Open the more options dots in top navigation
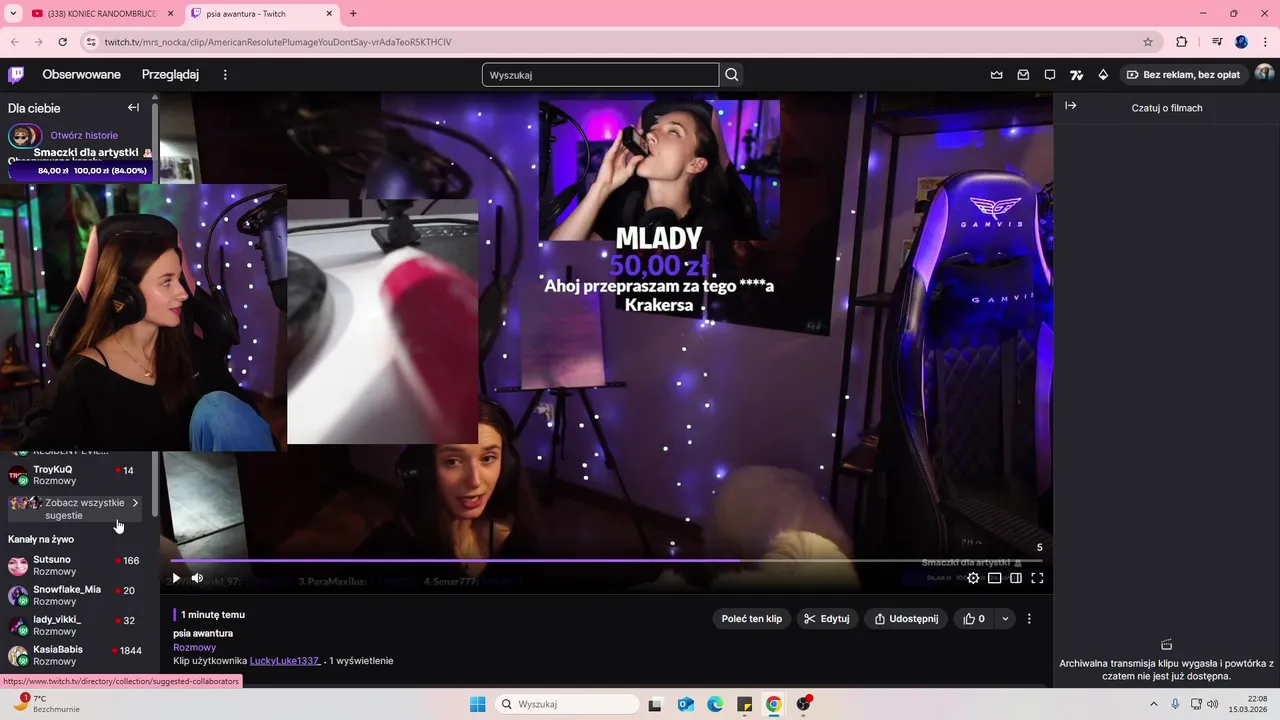 pyautogui.click(x=225, y=75)
